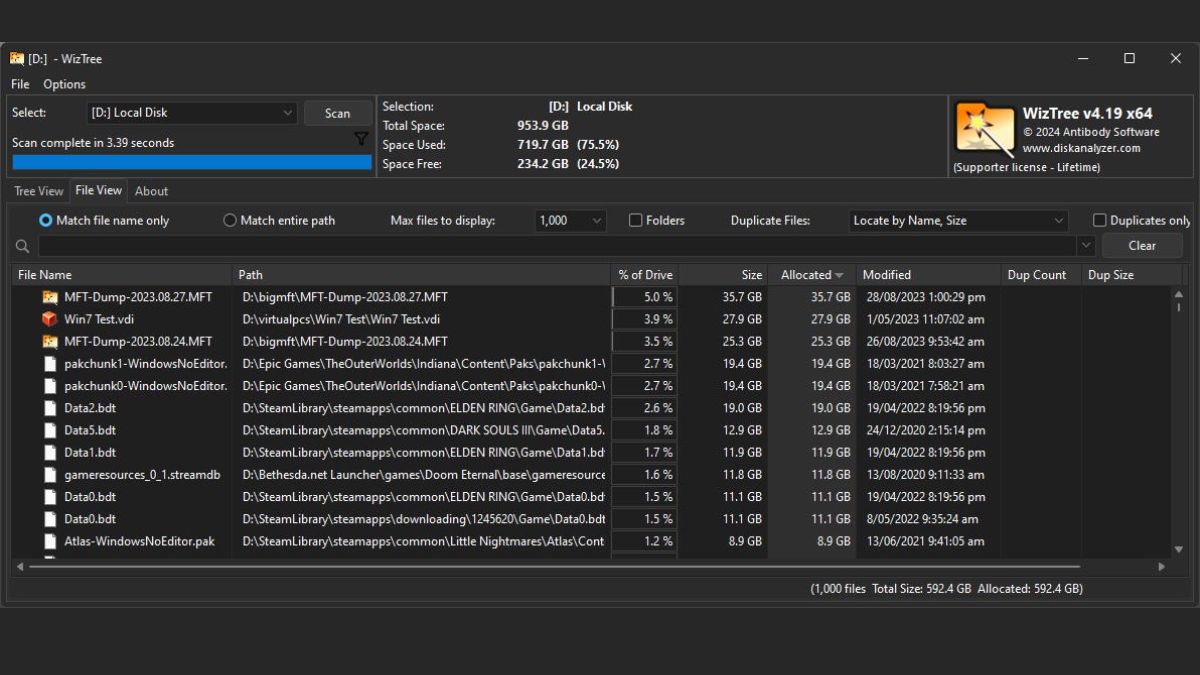Image resolution: width=1200 pixels, height=675 pixels.
Task: Click the magnifying glass search icon
Action: (23, 246)
